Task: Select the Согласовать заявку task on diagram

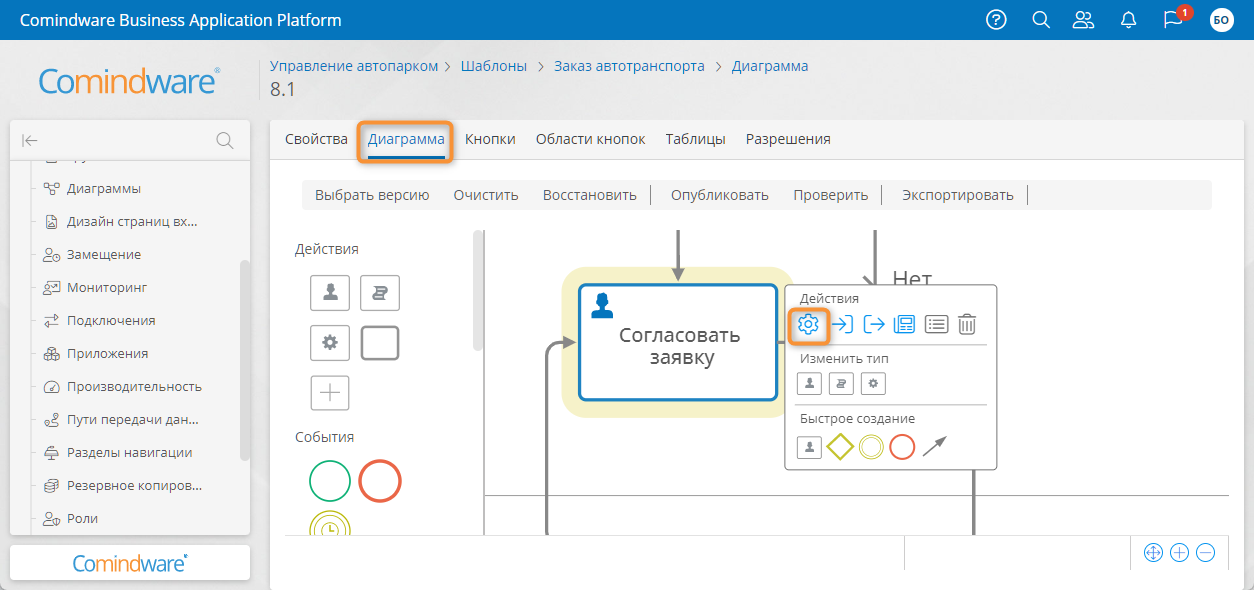Action: click(x=678, y=342)
